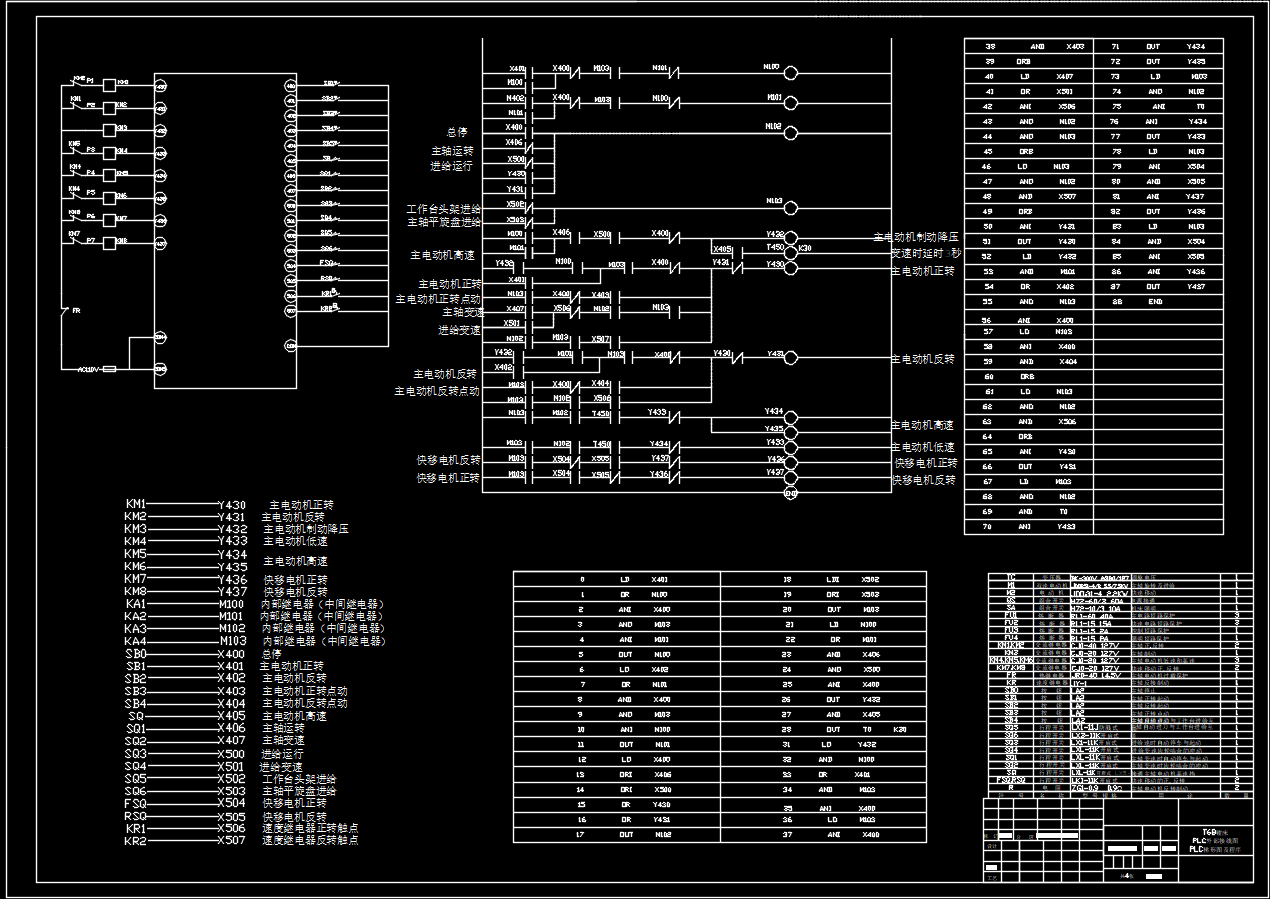Click RSQ label in I/O assignment list
Viewport: 1270px width, 899px height.
click(x=136, y=816)
